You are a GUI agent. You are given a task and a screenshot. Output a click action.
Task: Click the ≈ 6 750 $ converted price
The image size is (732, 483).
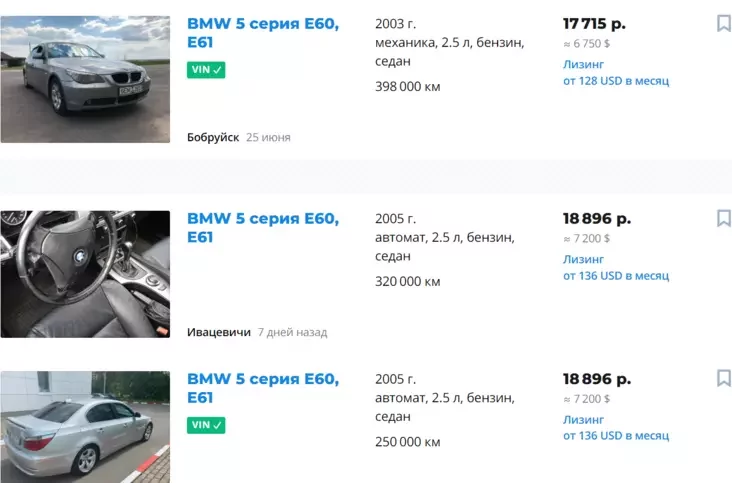(x=586, y=43)
